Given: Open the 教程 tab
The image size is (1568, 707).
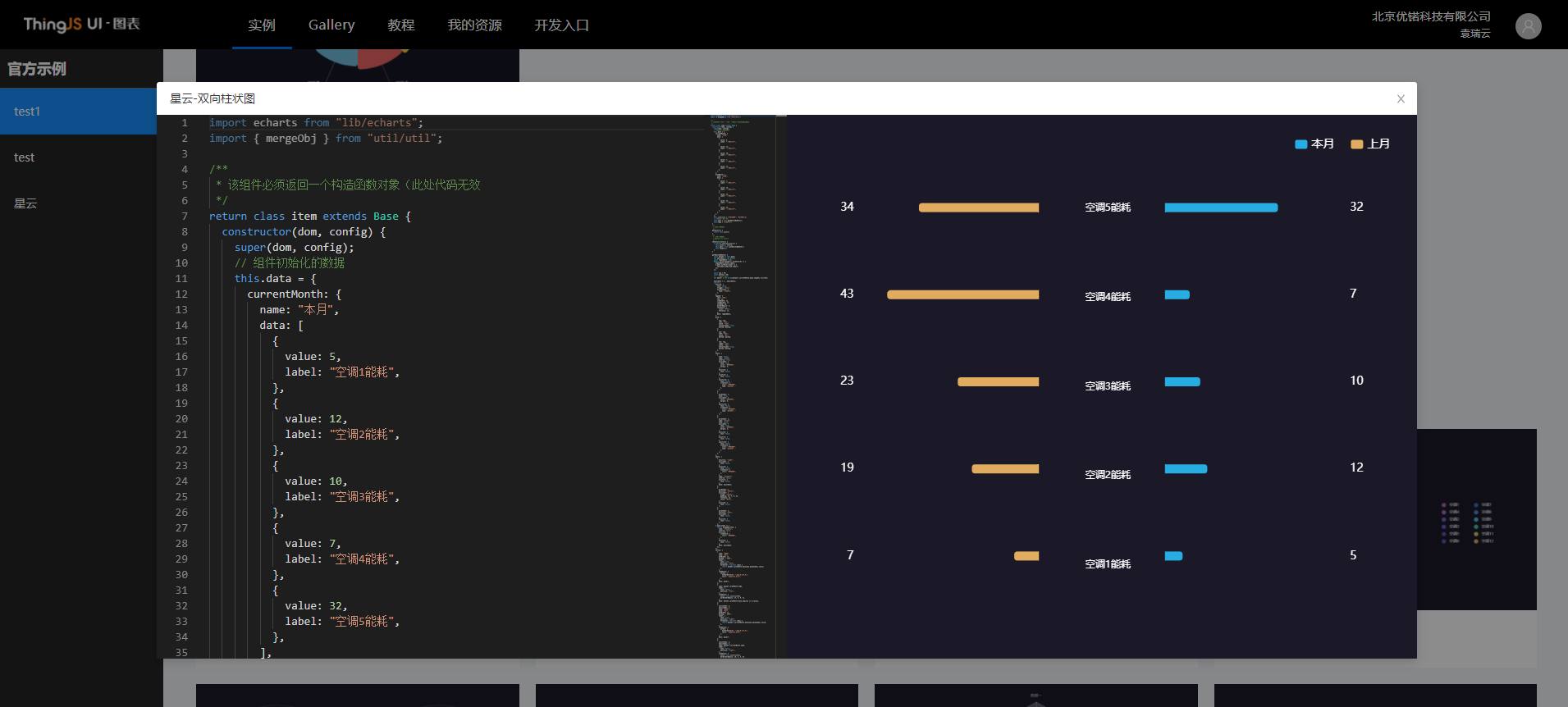Looking at the screenshot, I should click(x=401, y=25).
